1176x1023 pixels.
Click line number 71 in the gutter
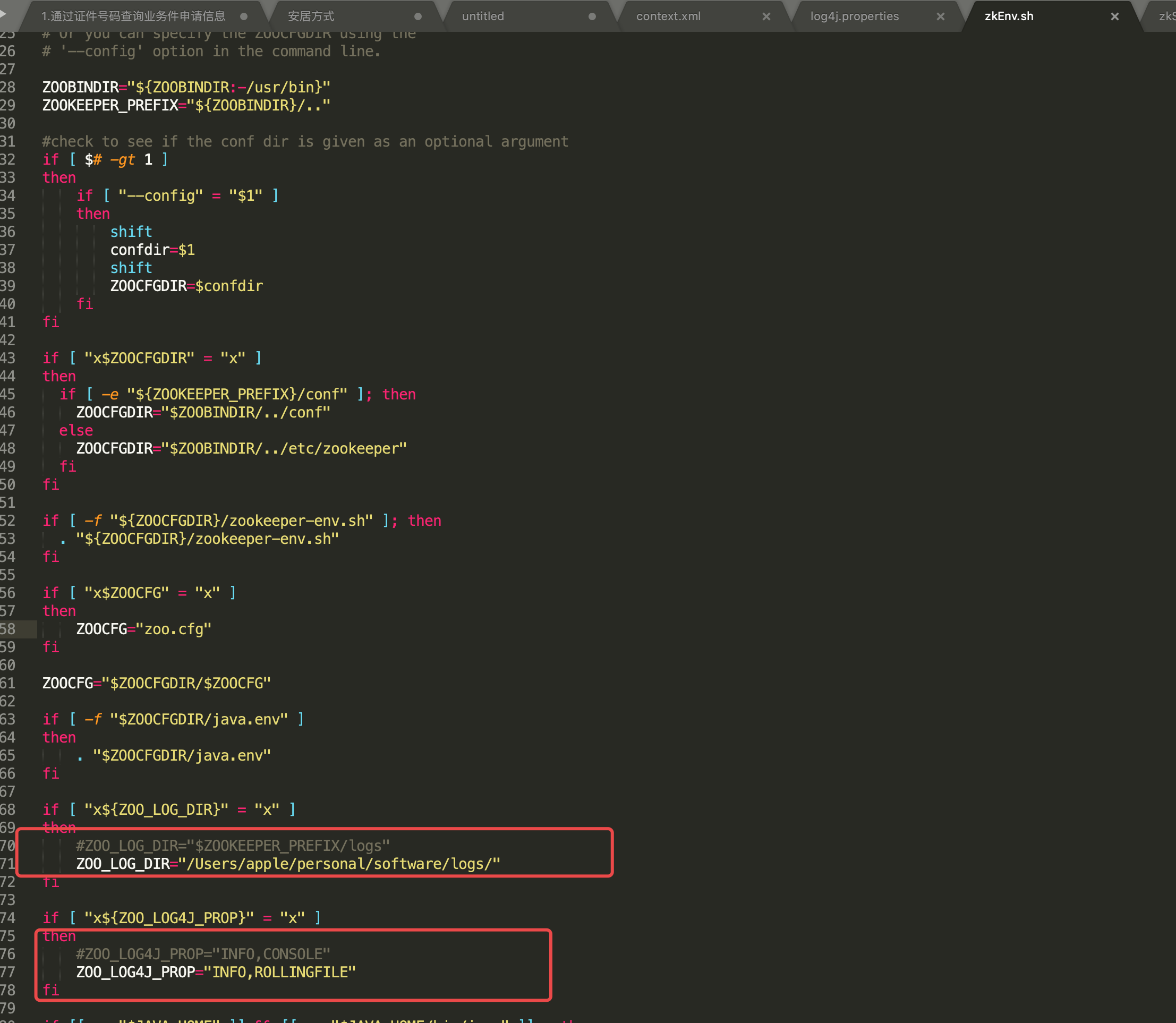pos(8,864)
